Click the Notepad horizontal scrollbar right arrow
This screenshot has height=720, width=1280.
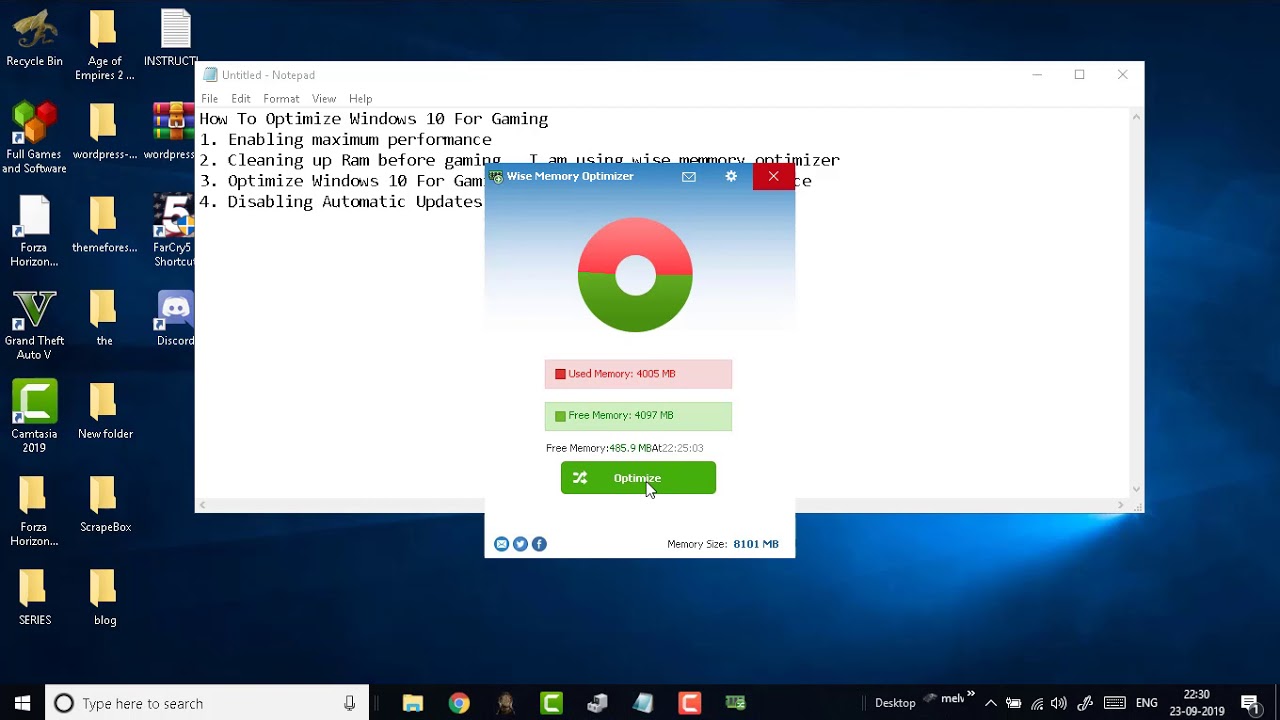click(x=1120, y=505)
